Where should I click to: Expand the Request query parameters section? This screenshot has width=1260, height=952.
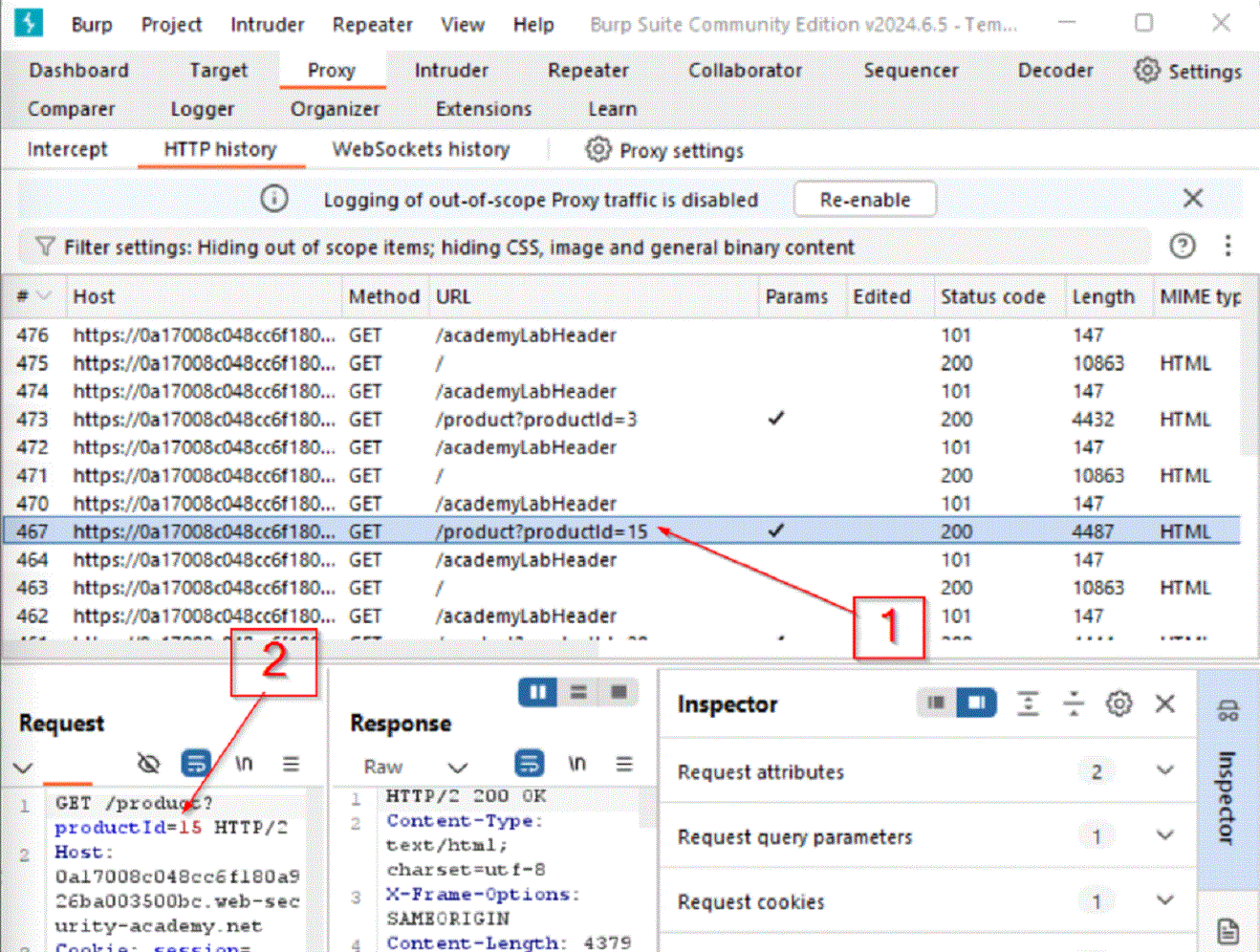pos(1164,835)
